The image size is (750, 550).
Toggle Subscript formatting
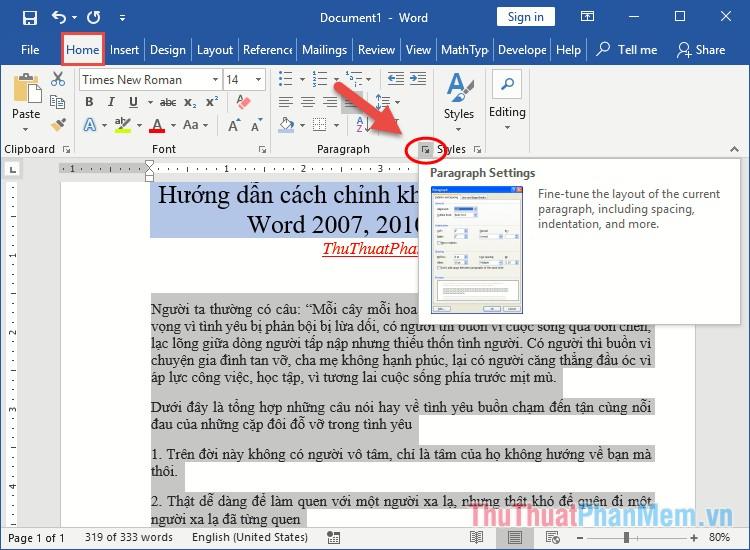(190, 102)
